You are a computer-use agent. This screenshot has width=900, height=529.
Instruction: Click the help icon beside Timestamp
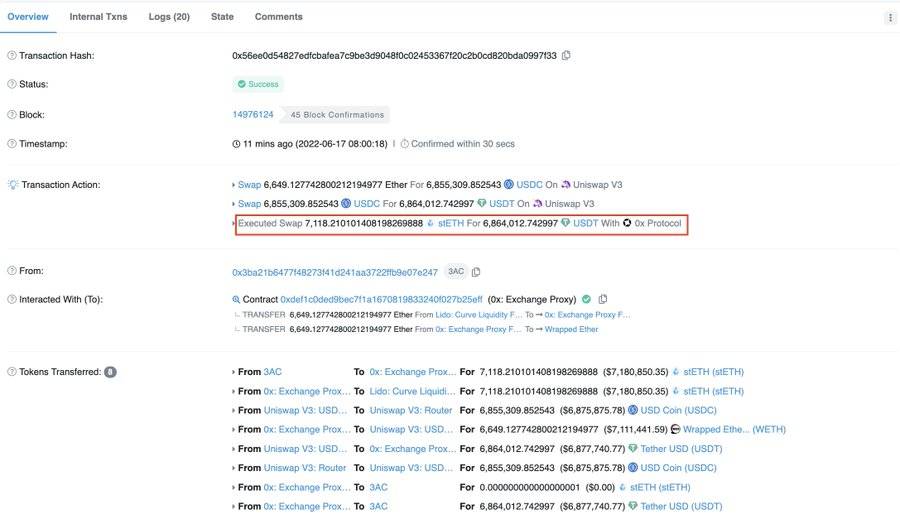[x=11, y=143]
